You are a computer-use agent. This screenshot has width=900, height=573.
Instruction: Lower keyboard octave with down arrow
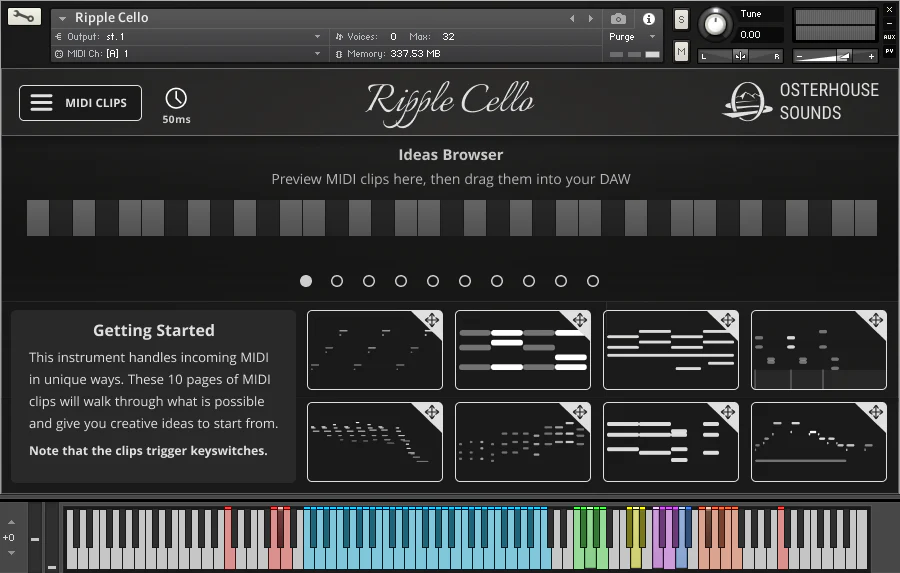tap(11, 553)
